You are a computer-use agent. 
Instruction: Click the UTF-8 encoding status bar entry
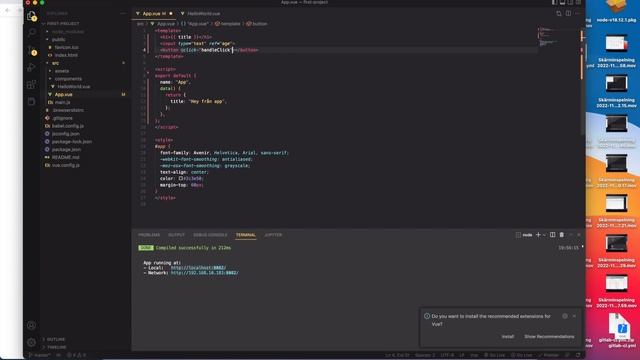[447, 355]
